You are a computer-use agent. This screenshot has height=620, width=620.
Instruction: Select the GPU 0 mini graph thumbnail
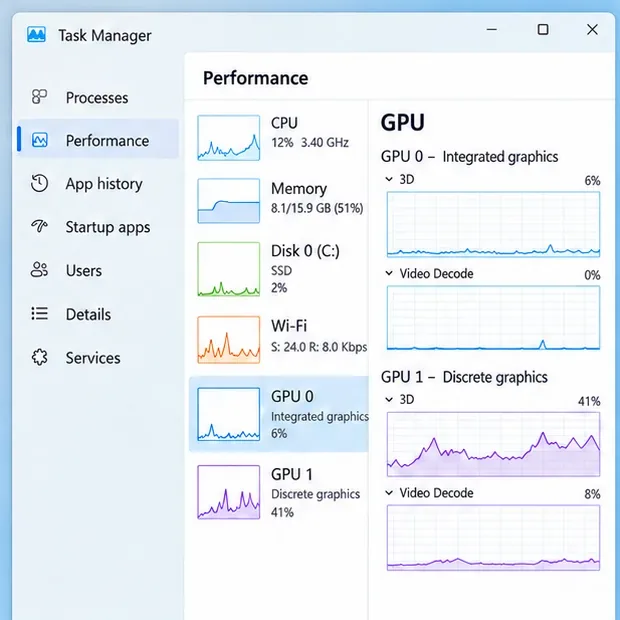coord(229,414)
